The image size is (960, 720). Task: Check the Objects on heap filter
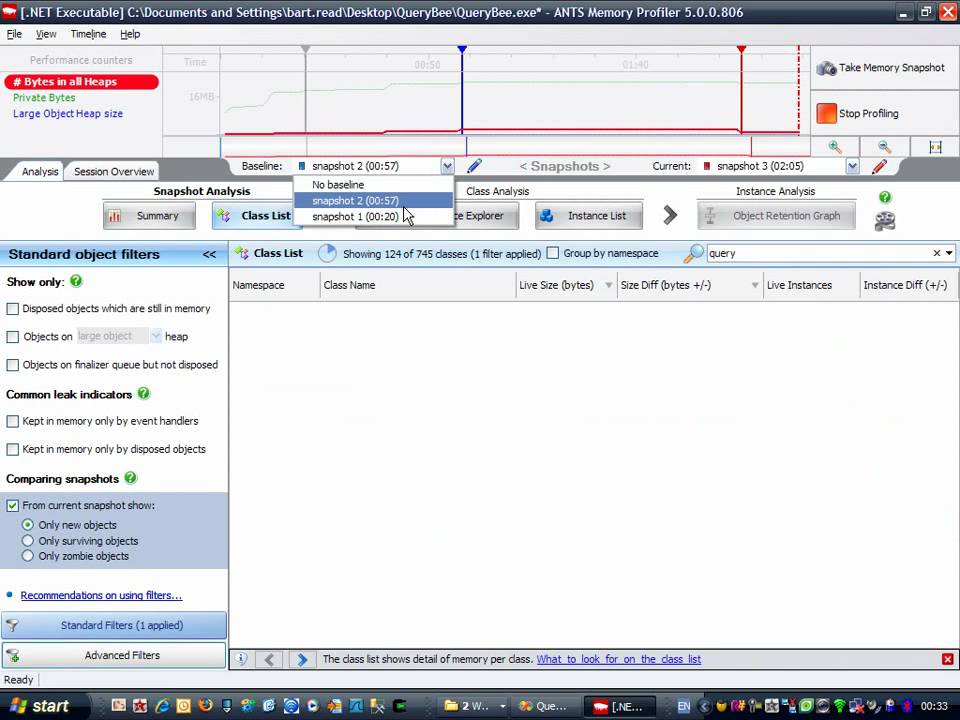[x=12, y=337]
